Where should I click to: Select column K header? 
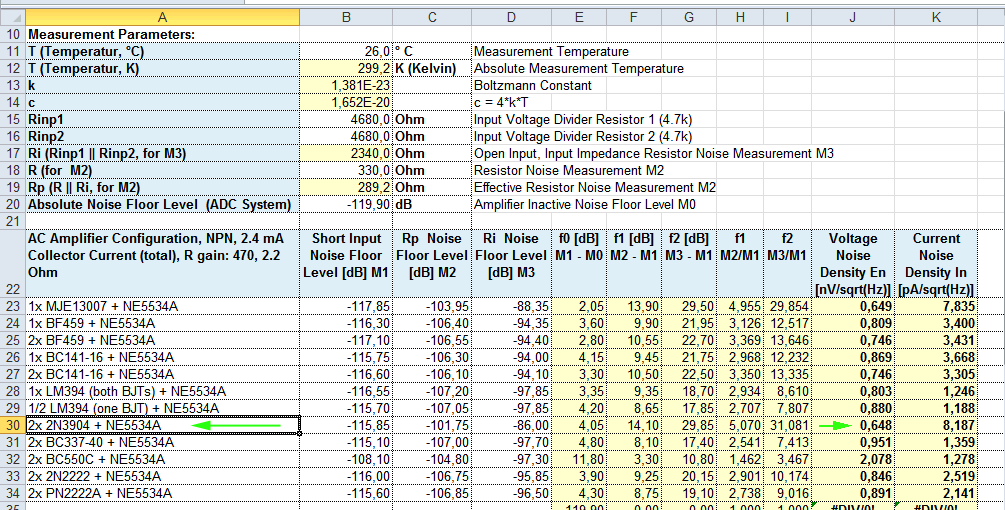(935, 17)
